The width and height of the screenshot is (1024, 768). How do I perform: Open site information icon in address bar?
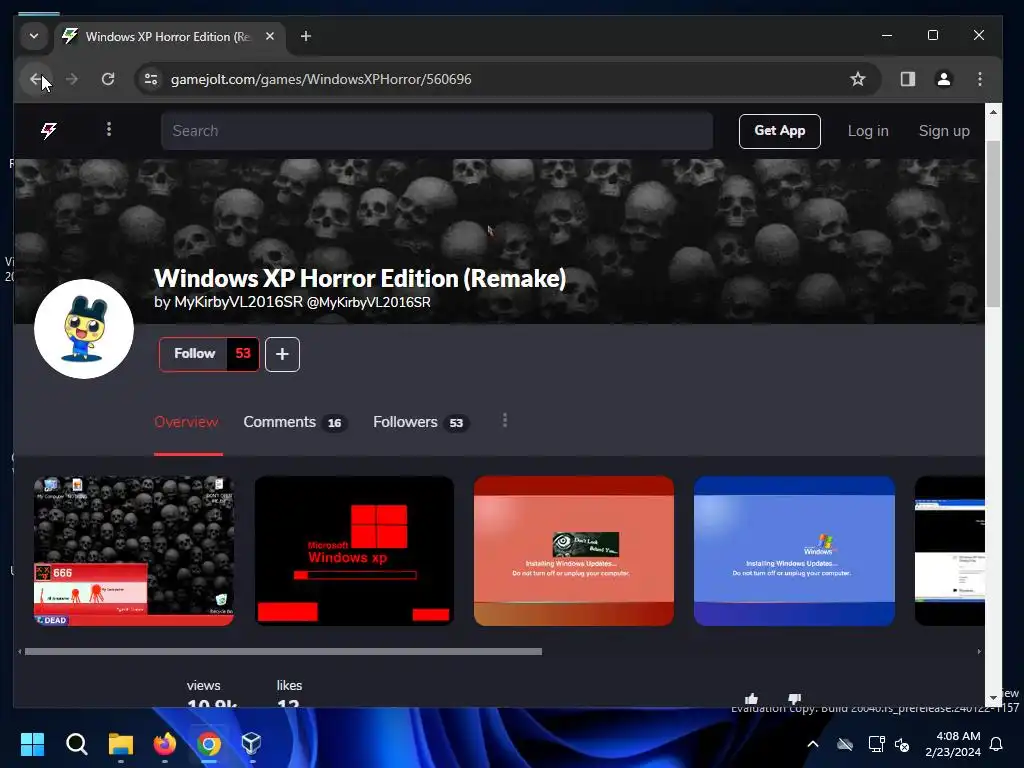coord(151,79)
